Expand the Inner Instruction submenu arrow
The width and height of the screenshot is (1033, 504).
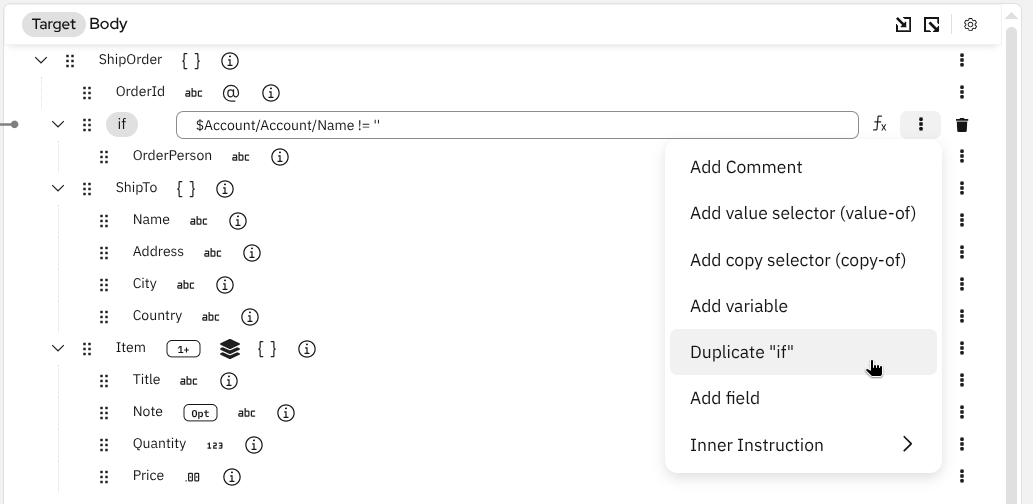tap(908, 444)
